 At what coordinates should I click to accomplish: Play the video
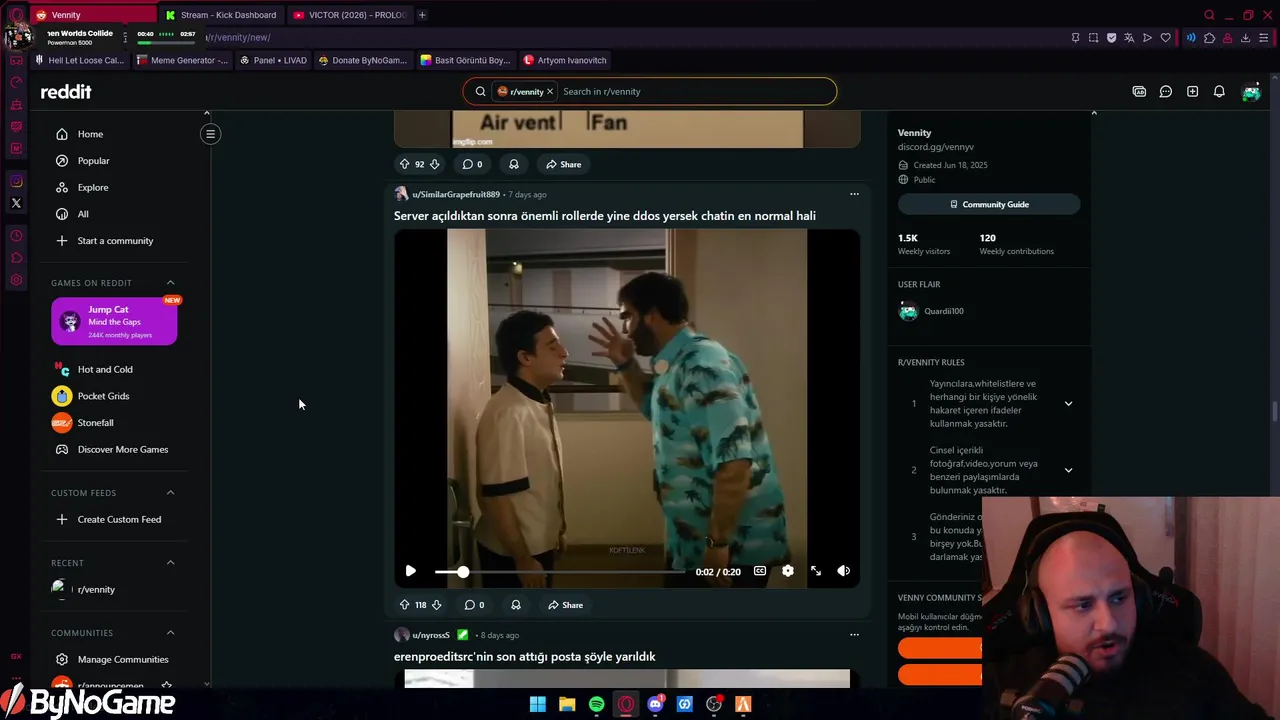[x=410, y=571]
